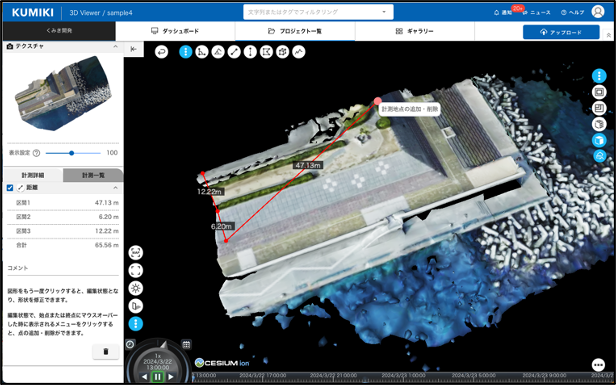Select the 3D volume measurement tool

click(282, 52)
